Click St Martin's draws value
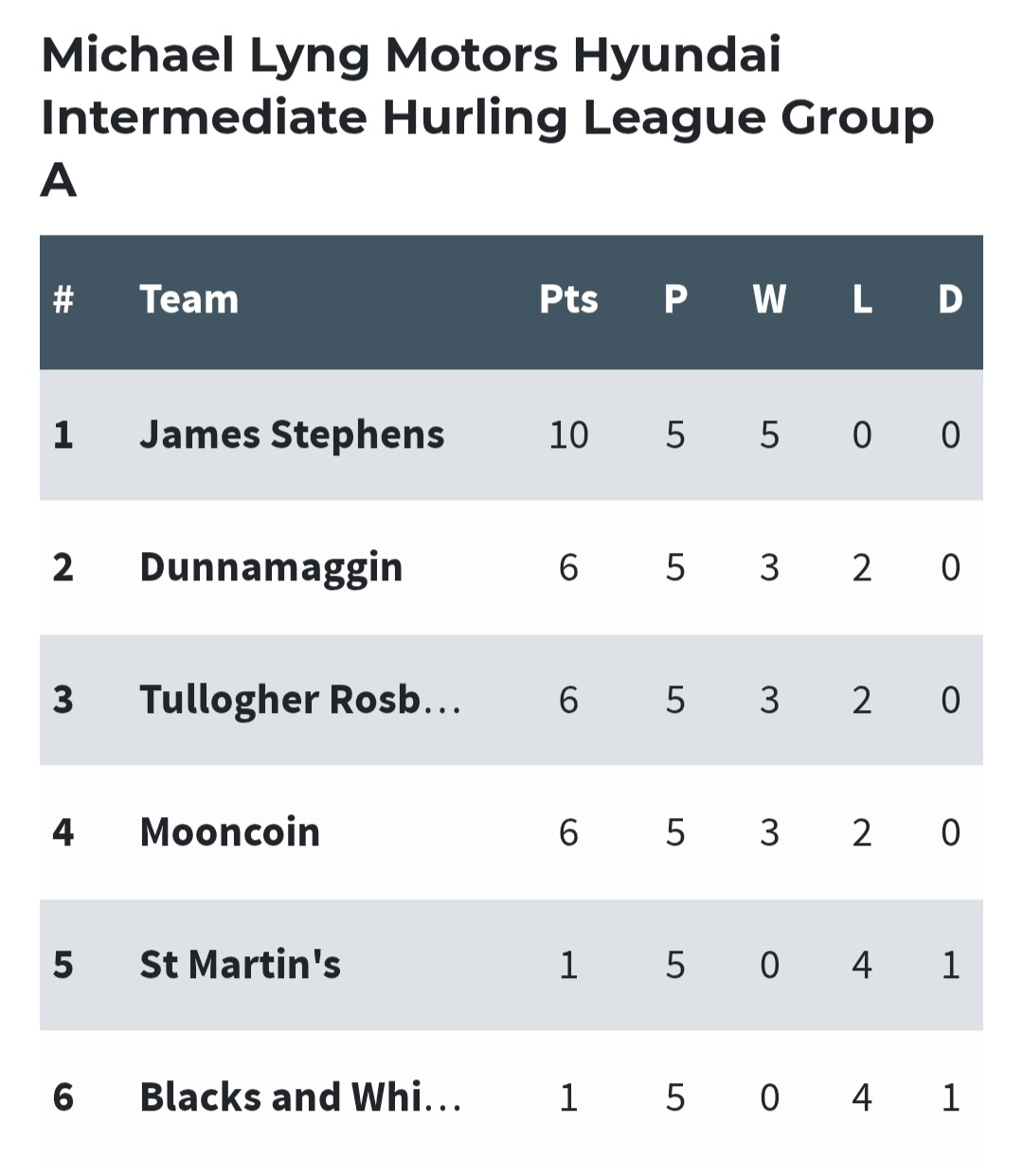This screenshot has height=1176, width=1023. click(950, 965)
